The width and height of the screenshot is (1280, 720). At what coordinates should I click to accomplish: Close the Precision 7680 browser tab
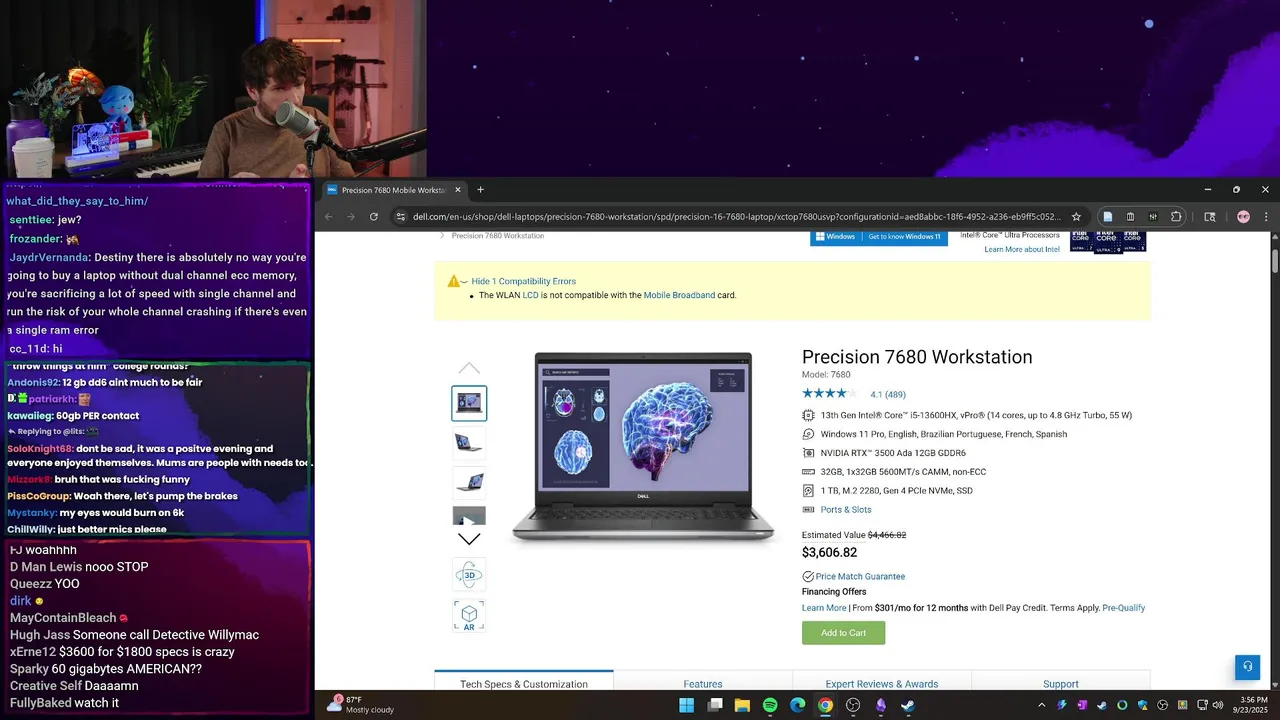pyautogui.click(x=458, y=190)
